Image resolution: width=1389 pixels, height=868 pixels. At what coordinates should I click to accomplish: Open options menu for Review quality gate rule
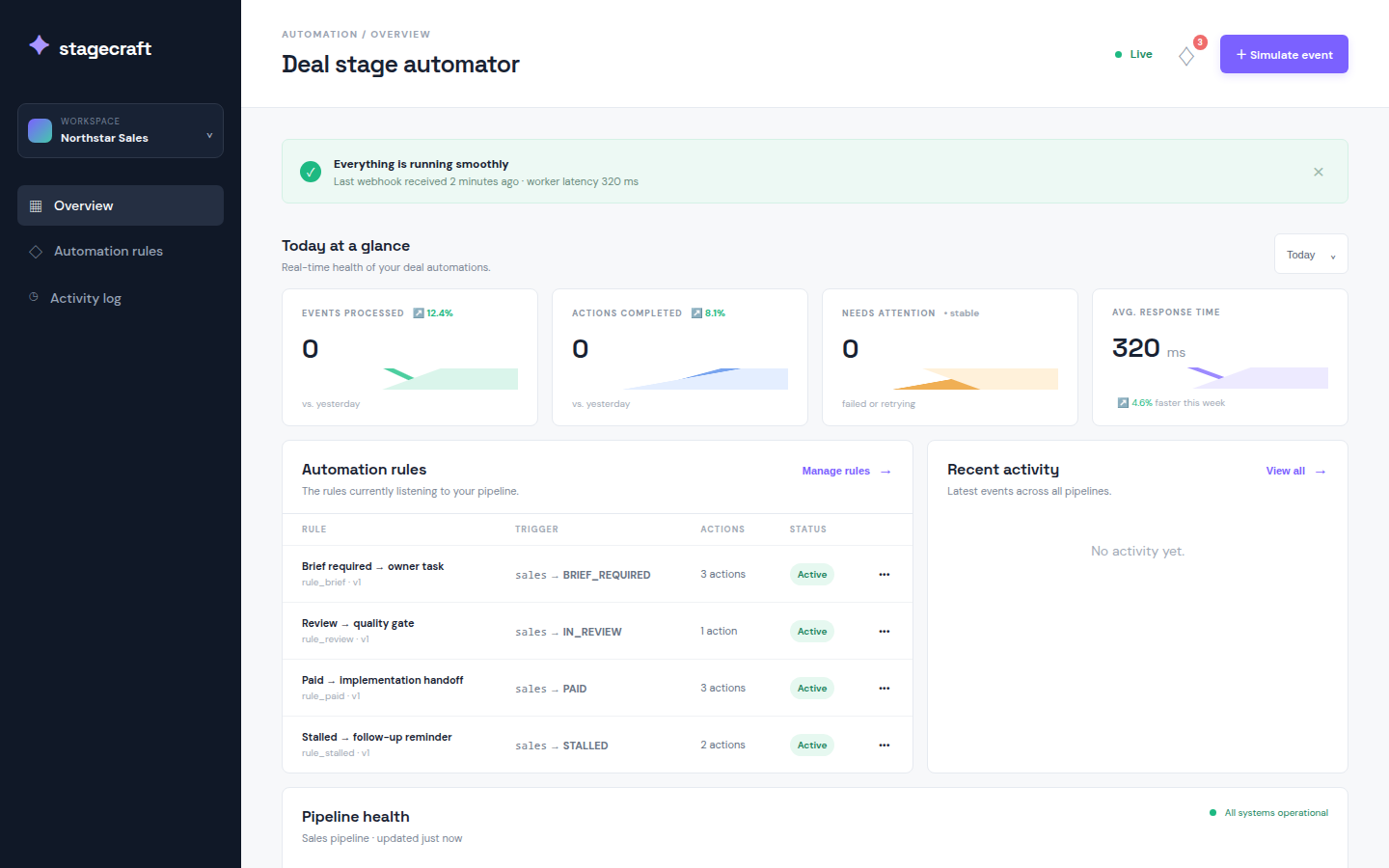point(885,632)
